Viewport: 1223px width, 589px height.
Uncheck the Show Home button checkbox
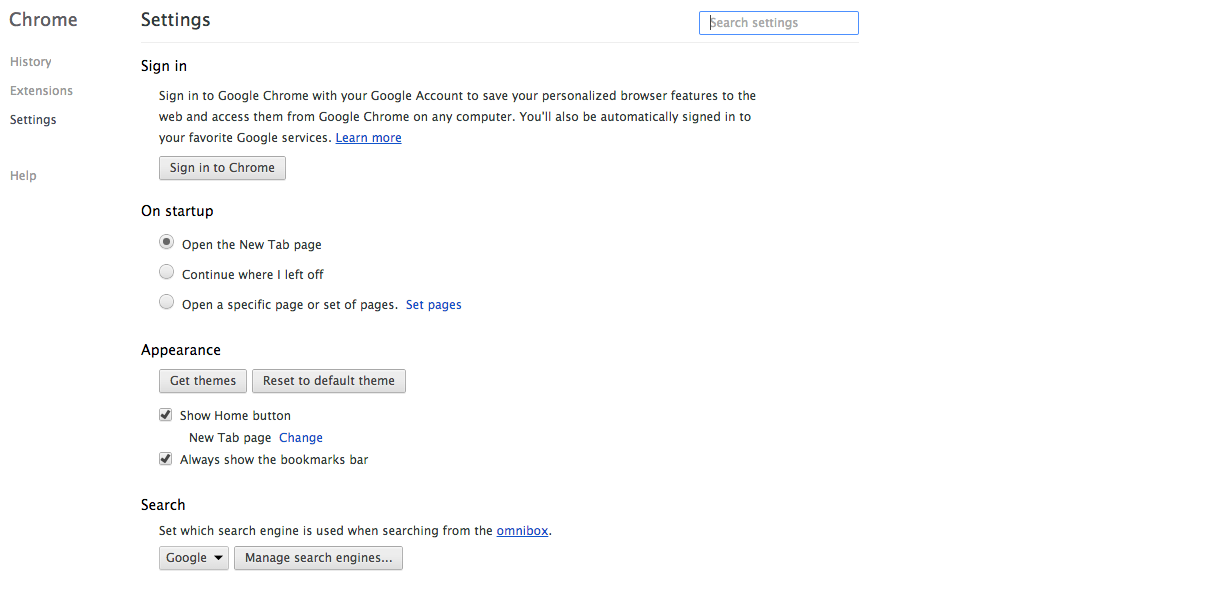click(166, 415)
